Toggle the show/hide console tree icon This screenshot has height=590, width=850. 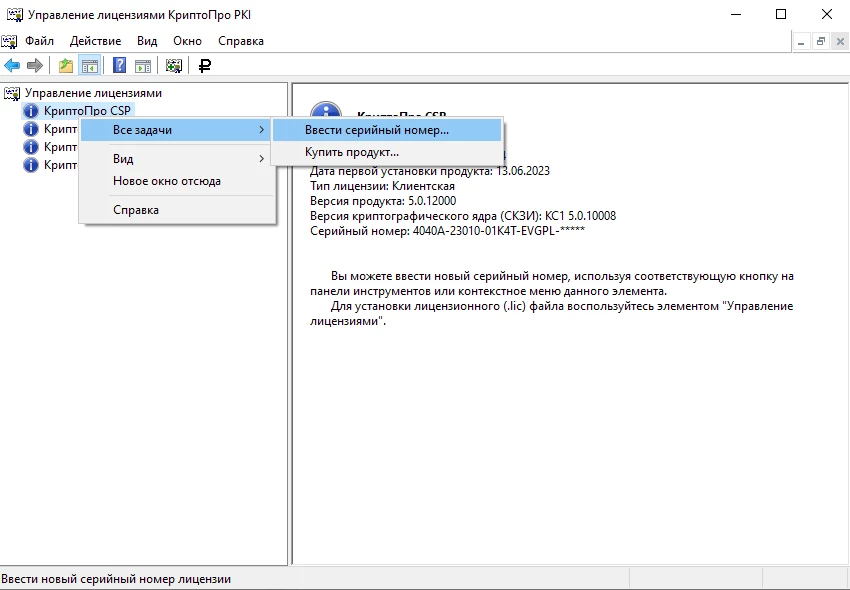point(90,66)
